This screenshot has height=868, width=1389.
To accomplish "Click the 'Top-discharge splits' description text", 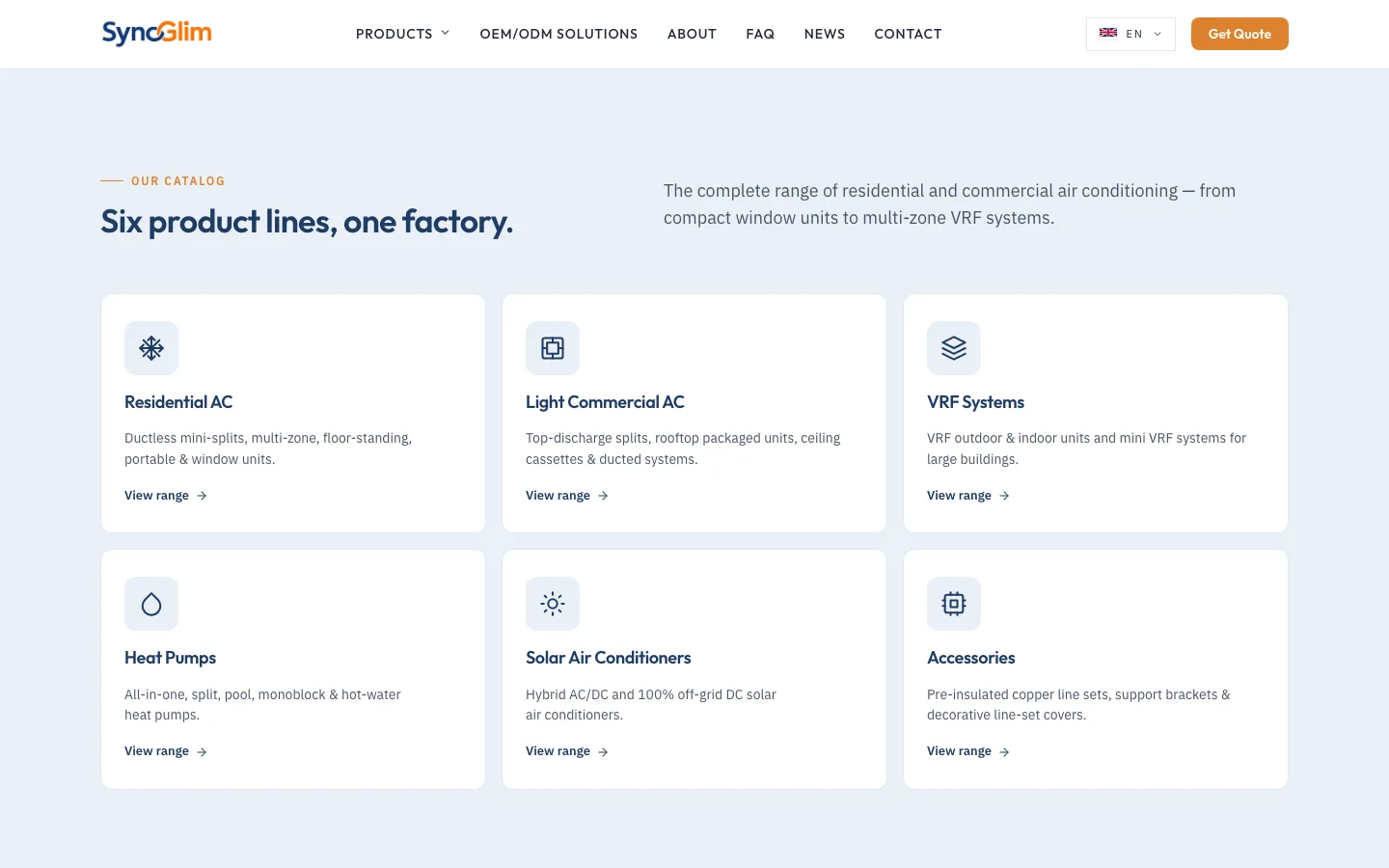I will tap(683, 448).
